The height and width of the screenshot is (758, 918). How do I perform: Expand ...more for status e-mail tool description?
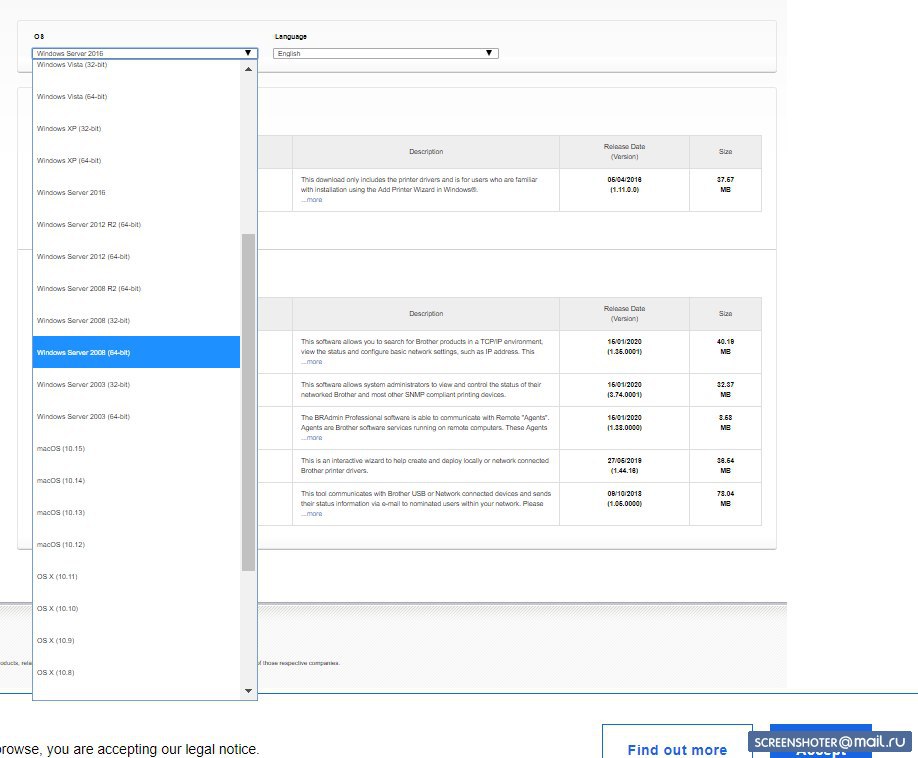(311, 514)
